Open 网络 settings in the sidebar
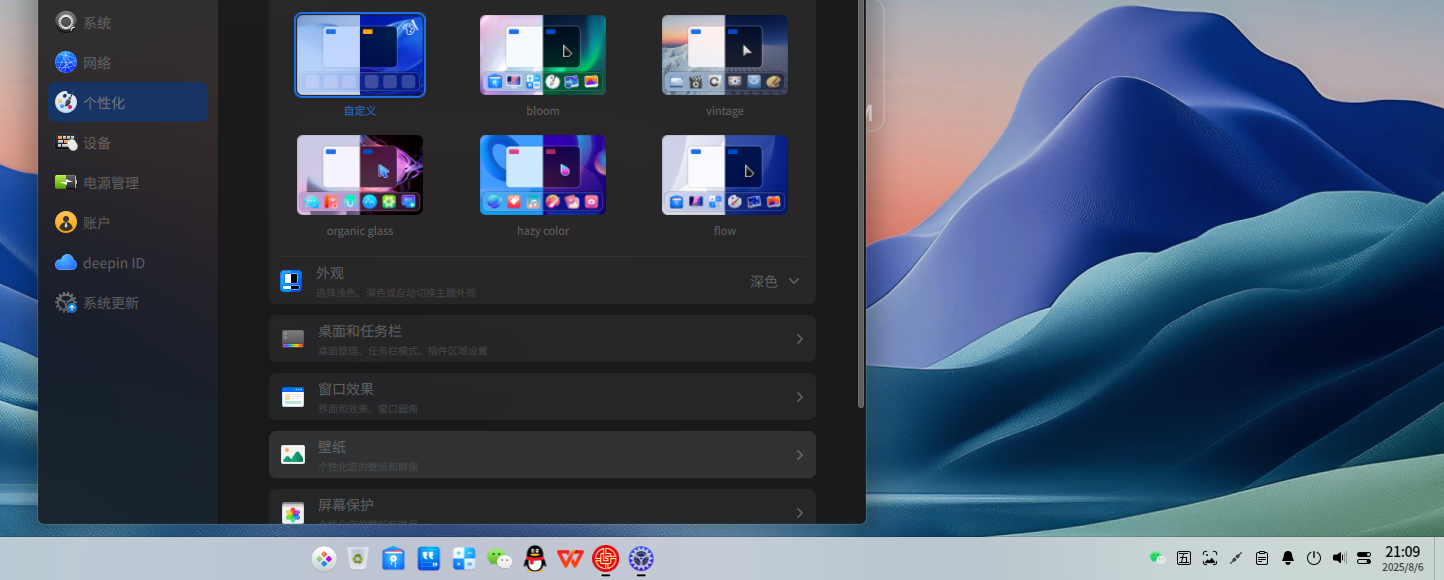Screen dimensions: 1444x580 coord(128,62)
